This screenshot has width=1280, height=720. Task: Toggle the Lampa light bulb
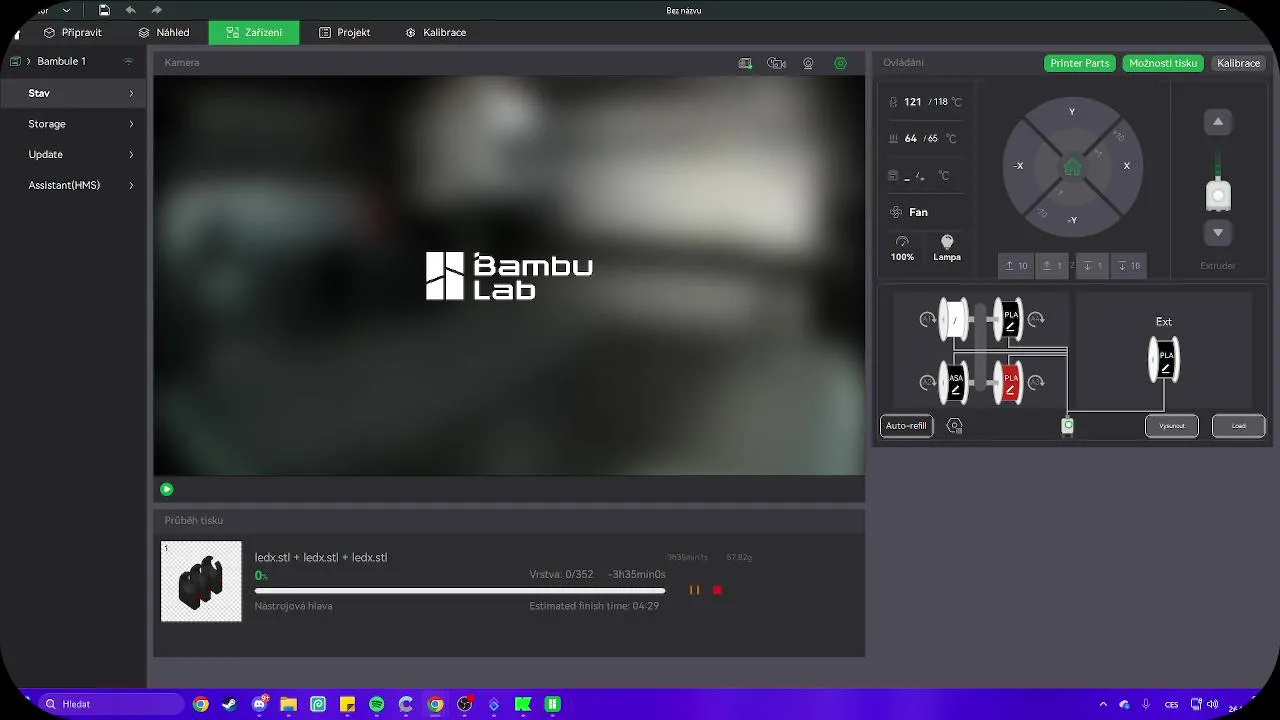(x=947, y=247)
